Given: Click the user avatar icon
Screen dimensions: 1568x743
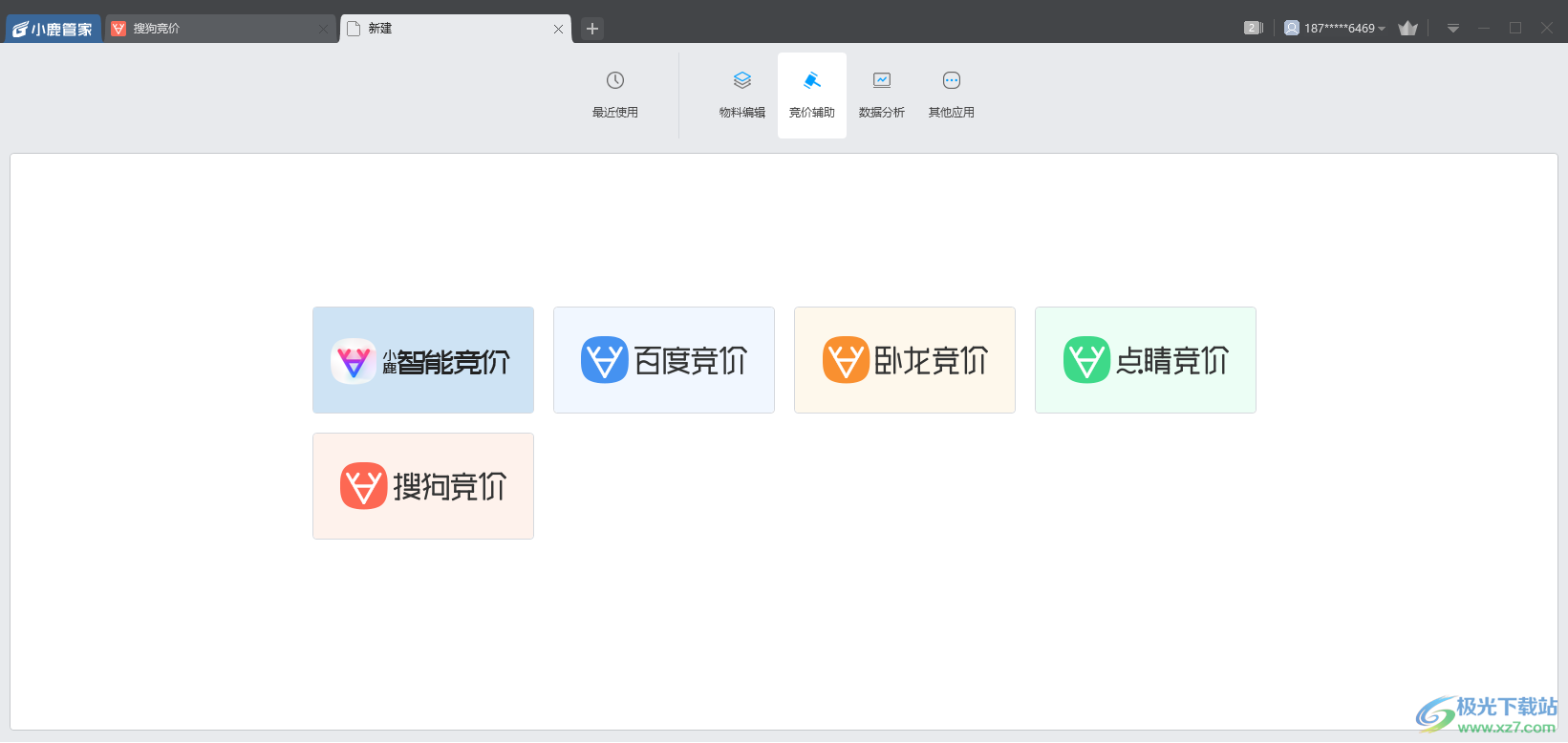Looking at the screenshot, I should click(1292, 28).
